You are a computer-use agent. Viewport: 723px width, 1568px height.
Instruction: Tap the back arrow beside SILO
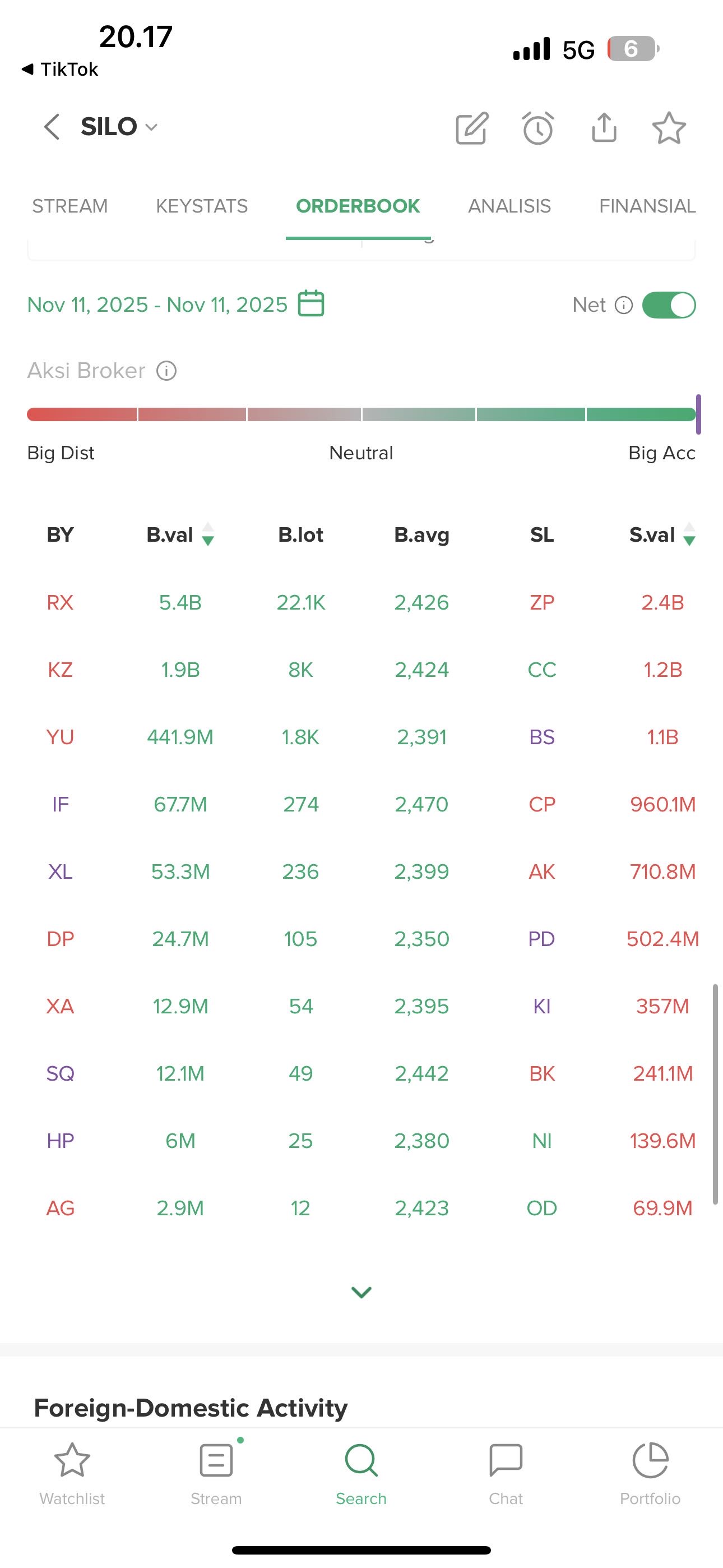(x=52, y=127)
